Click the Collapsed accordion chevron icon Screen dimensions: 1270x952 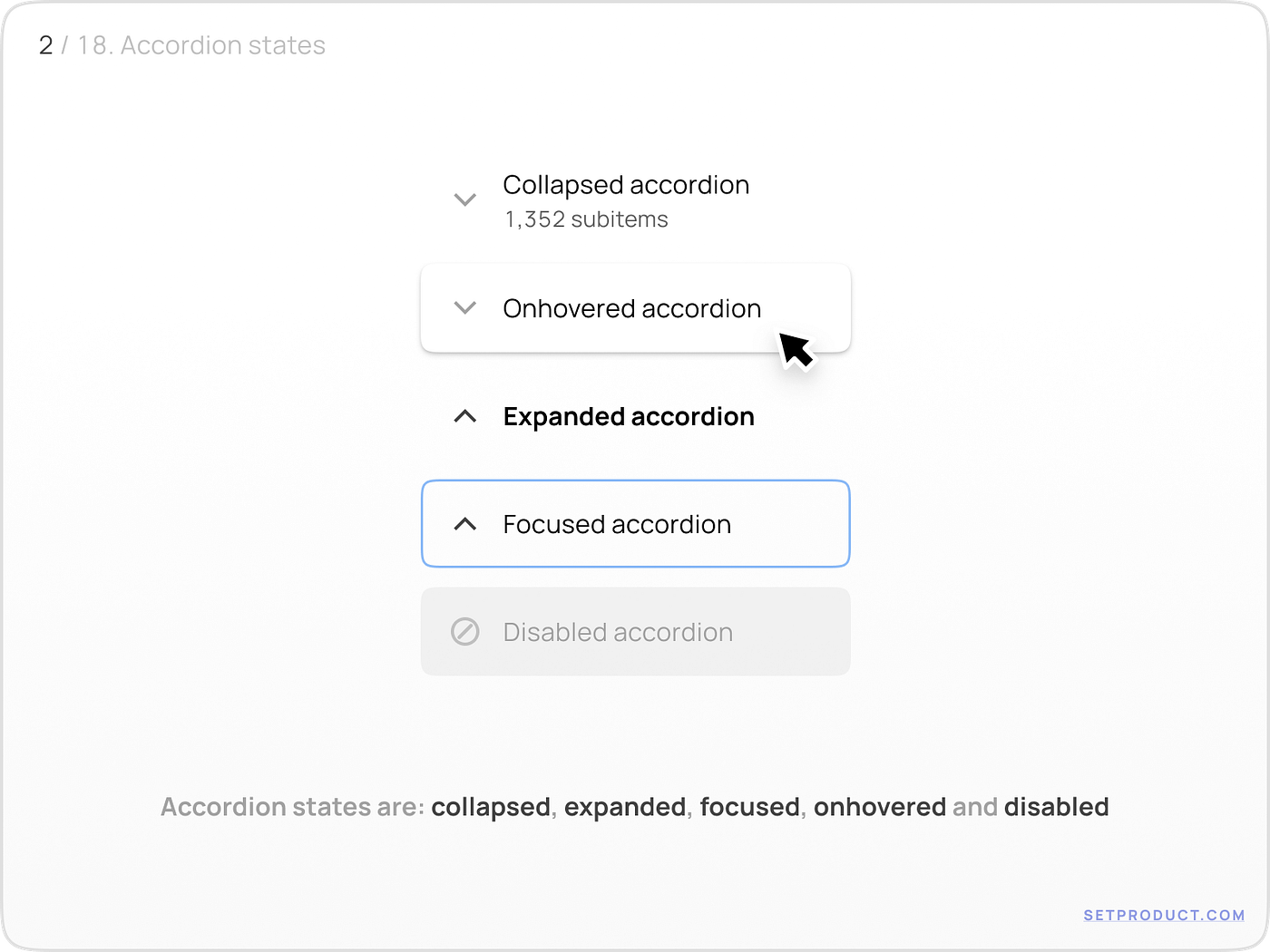(x=464, y=199)
